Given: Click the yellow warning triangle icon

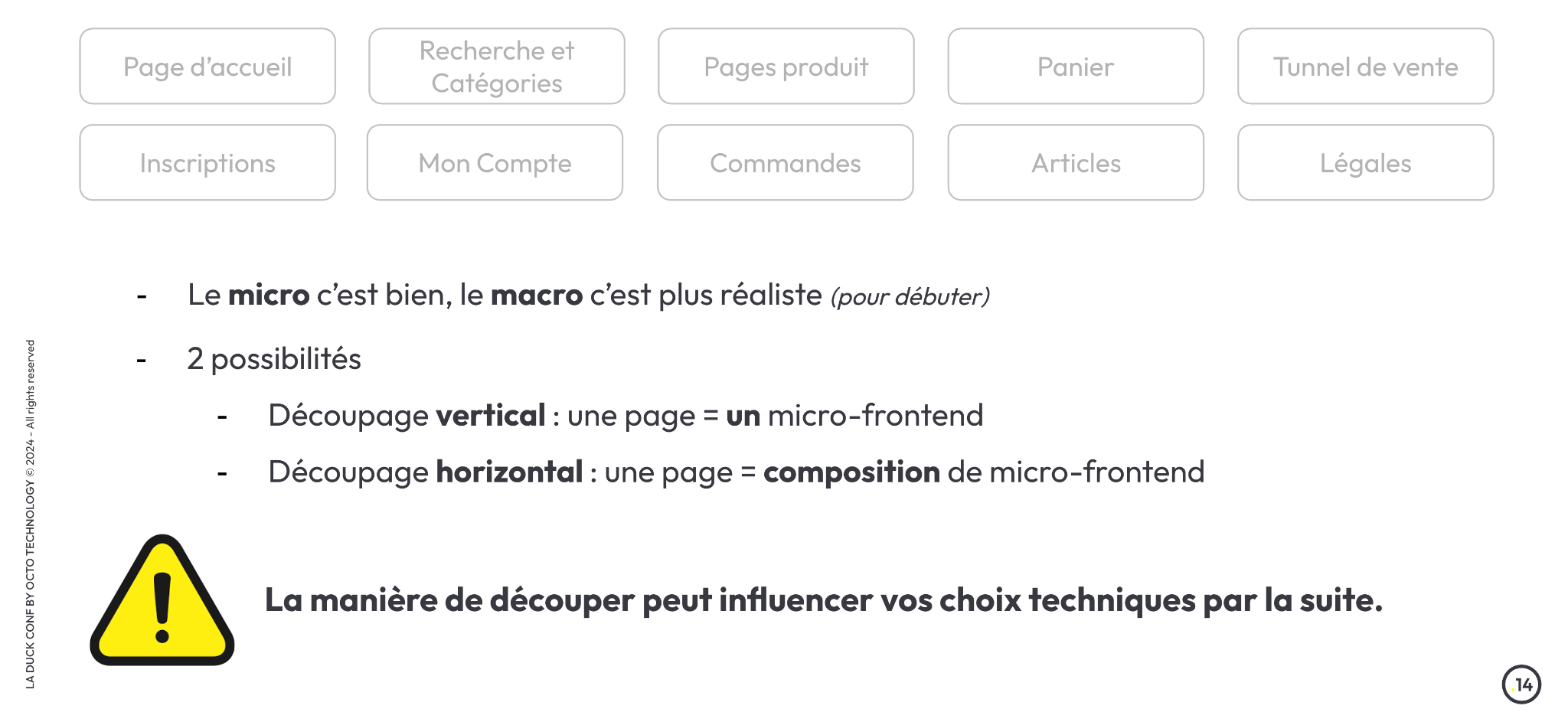Looking at the screenshot, I should (x=162, y=600).
